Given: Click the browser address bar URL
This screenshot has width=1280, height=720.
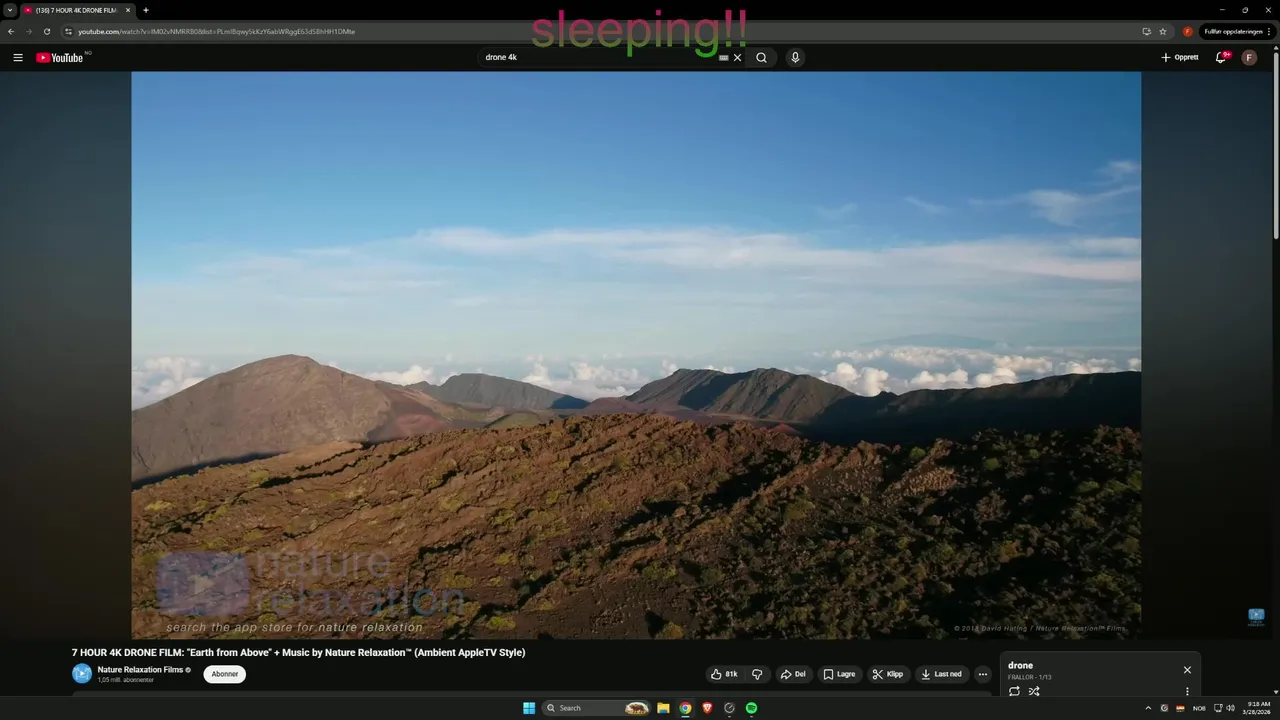Looking at the screenshot, I should [217, 31].
